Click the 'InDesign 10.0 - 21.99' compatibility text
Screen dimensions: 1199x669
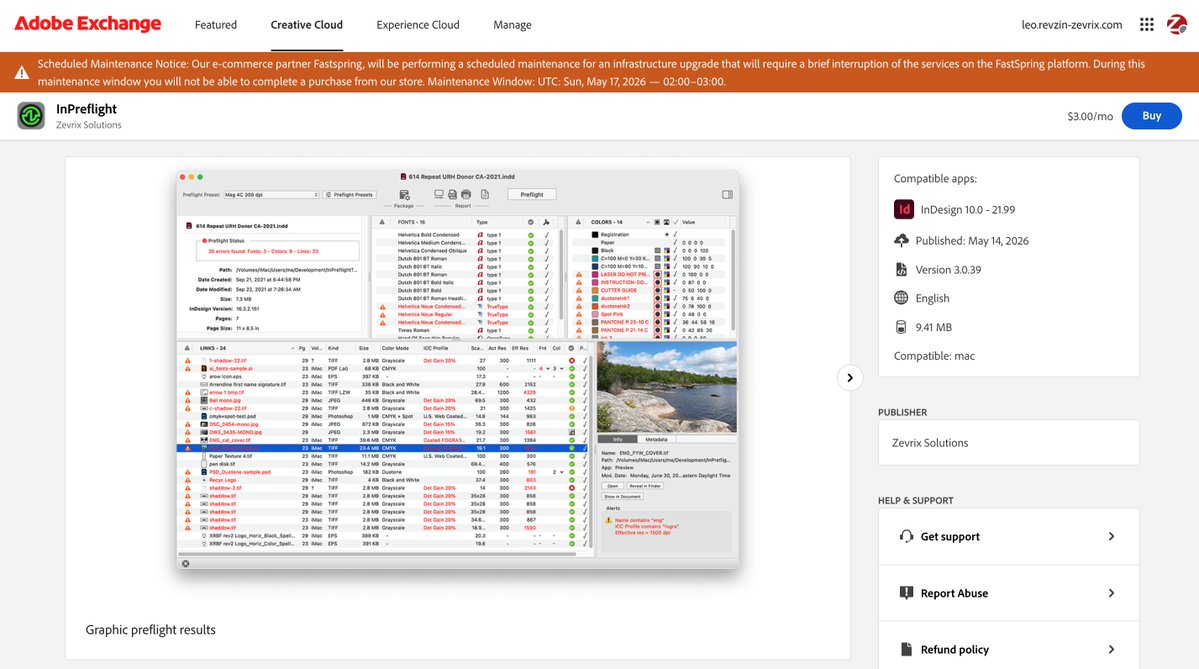tap(968, 209)
